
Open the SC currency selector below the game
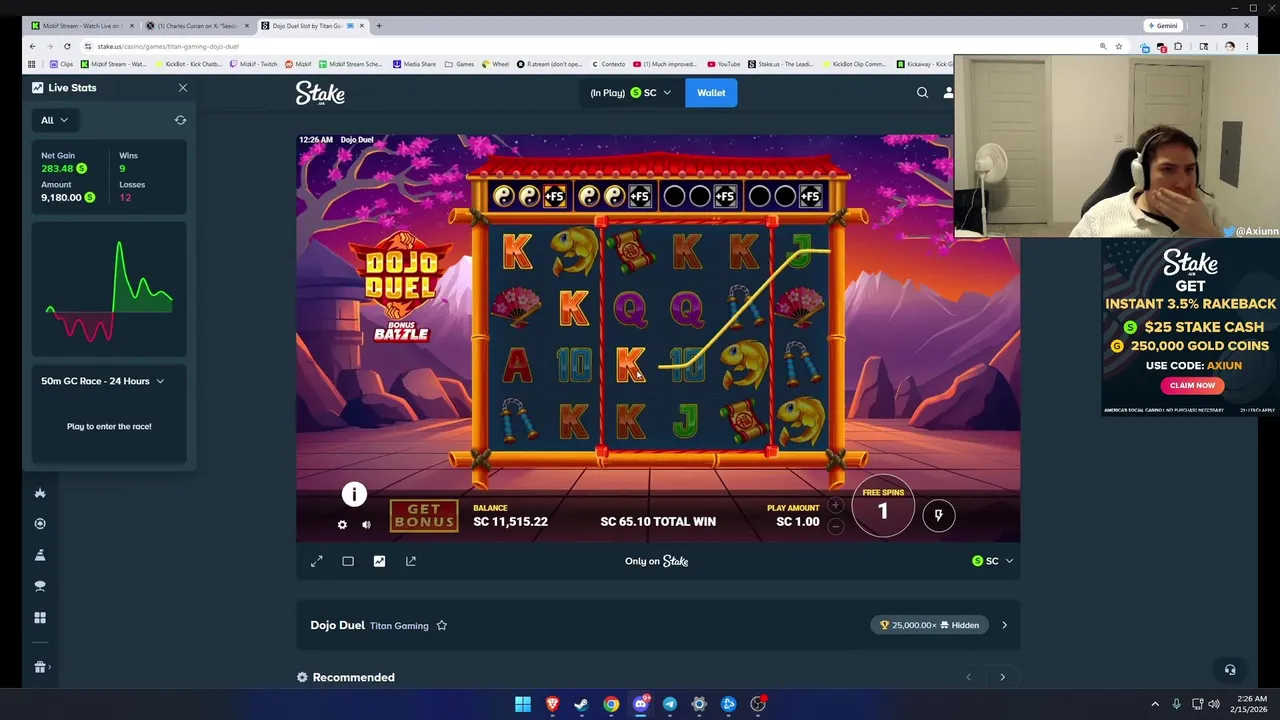coord(992,561)
